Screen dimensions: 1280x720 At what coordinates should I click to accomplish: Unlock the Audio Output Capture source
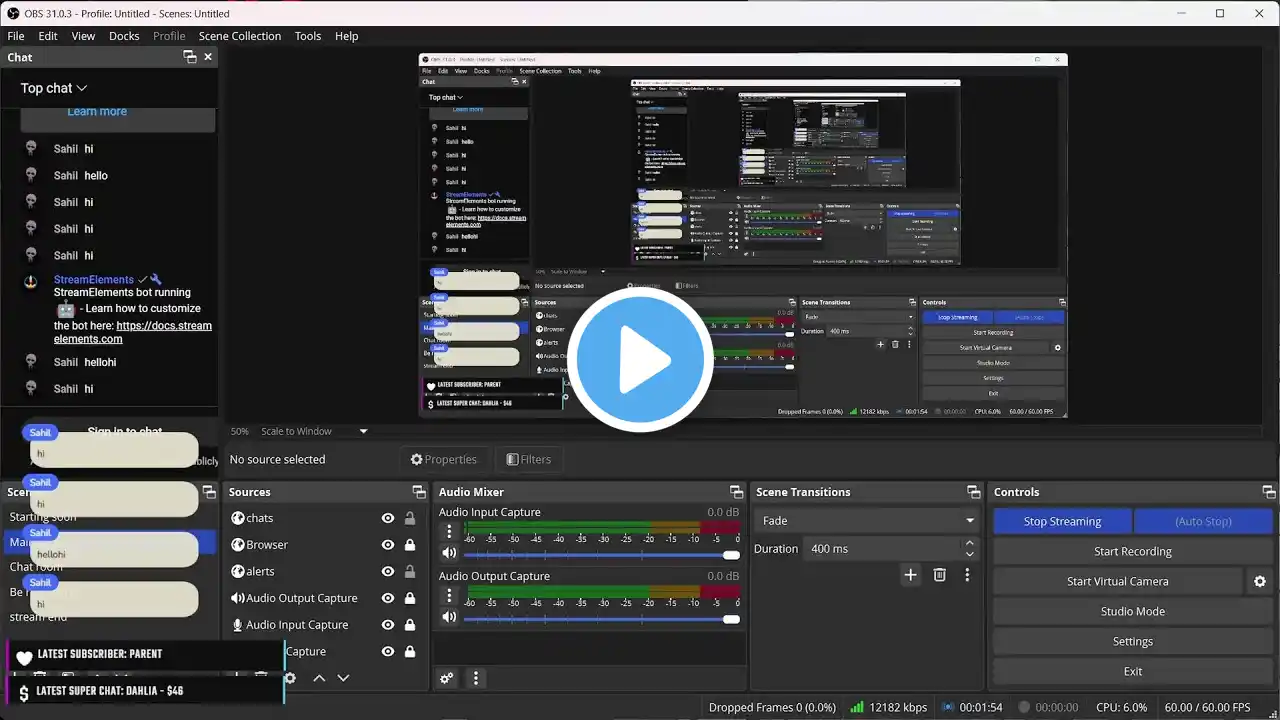click(x=410, y=598)
